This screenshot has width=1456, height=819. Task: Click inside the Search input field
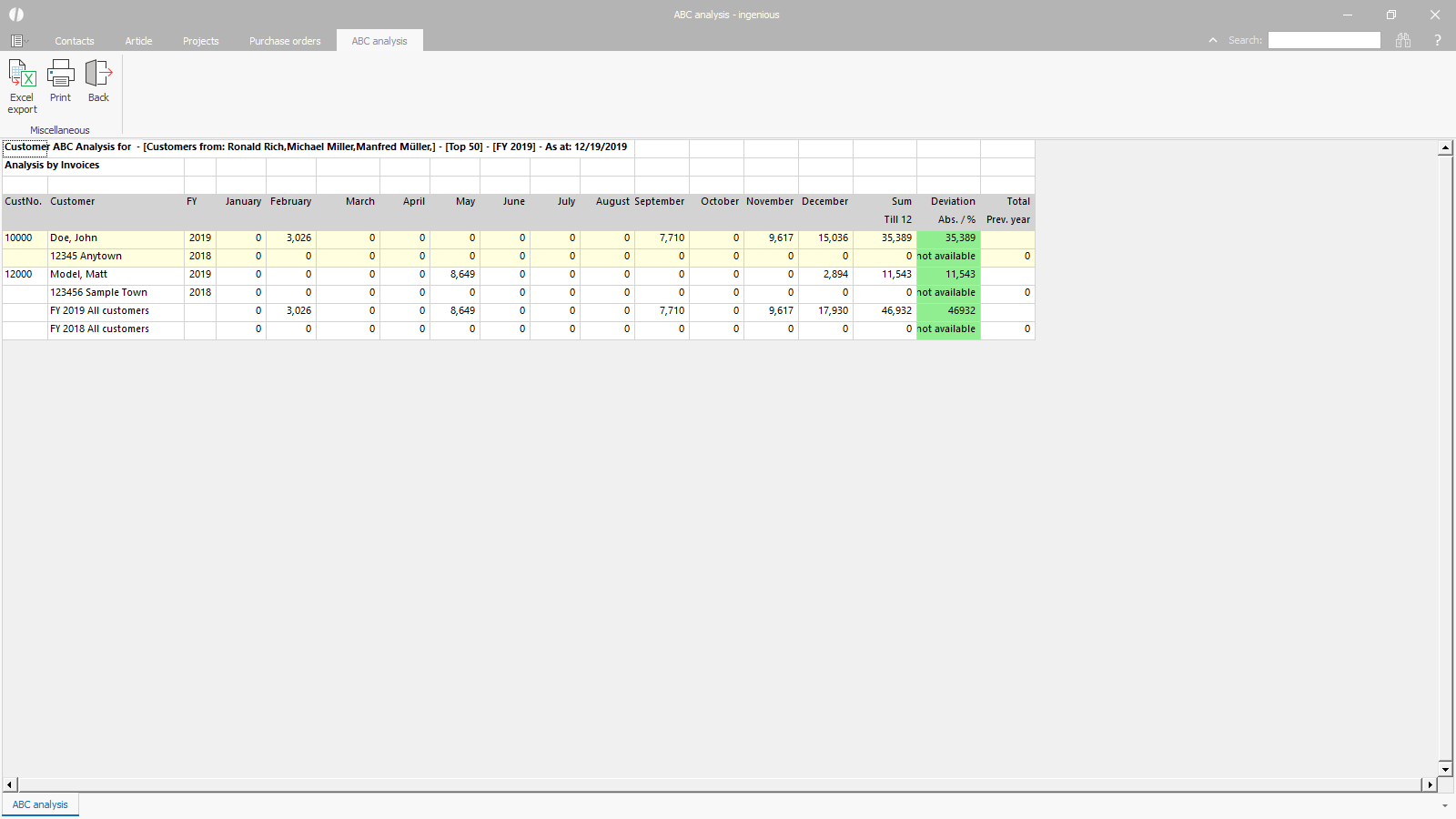[1324, 40]
